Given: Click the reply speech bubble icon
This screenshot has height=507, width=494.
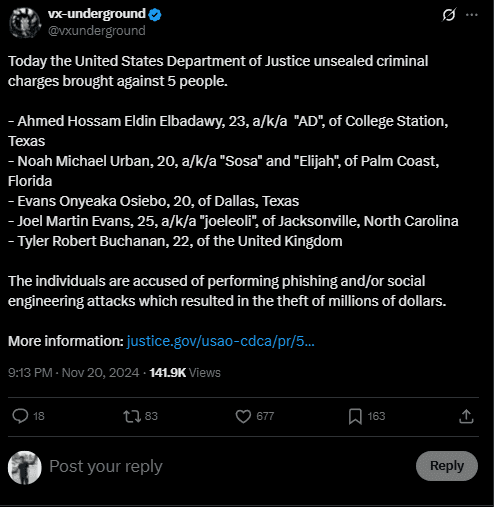Looking at the screenshot, I should [x=20, y=416].
